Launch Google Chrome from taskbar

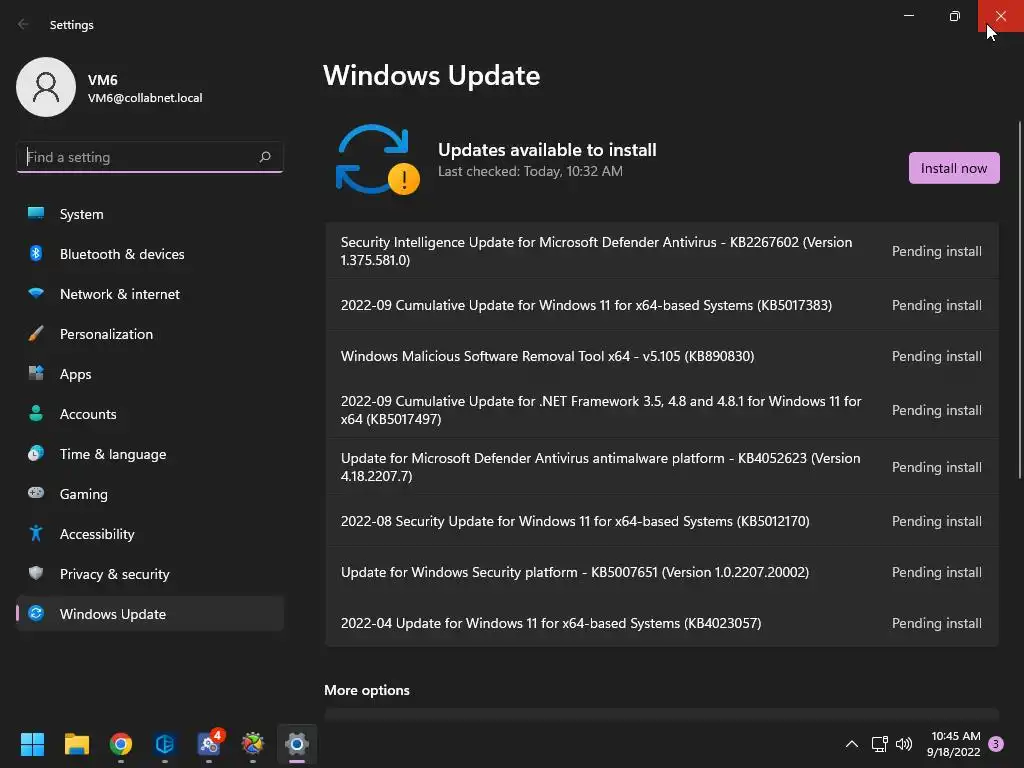pyautogui.click(x=121, y=744)
